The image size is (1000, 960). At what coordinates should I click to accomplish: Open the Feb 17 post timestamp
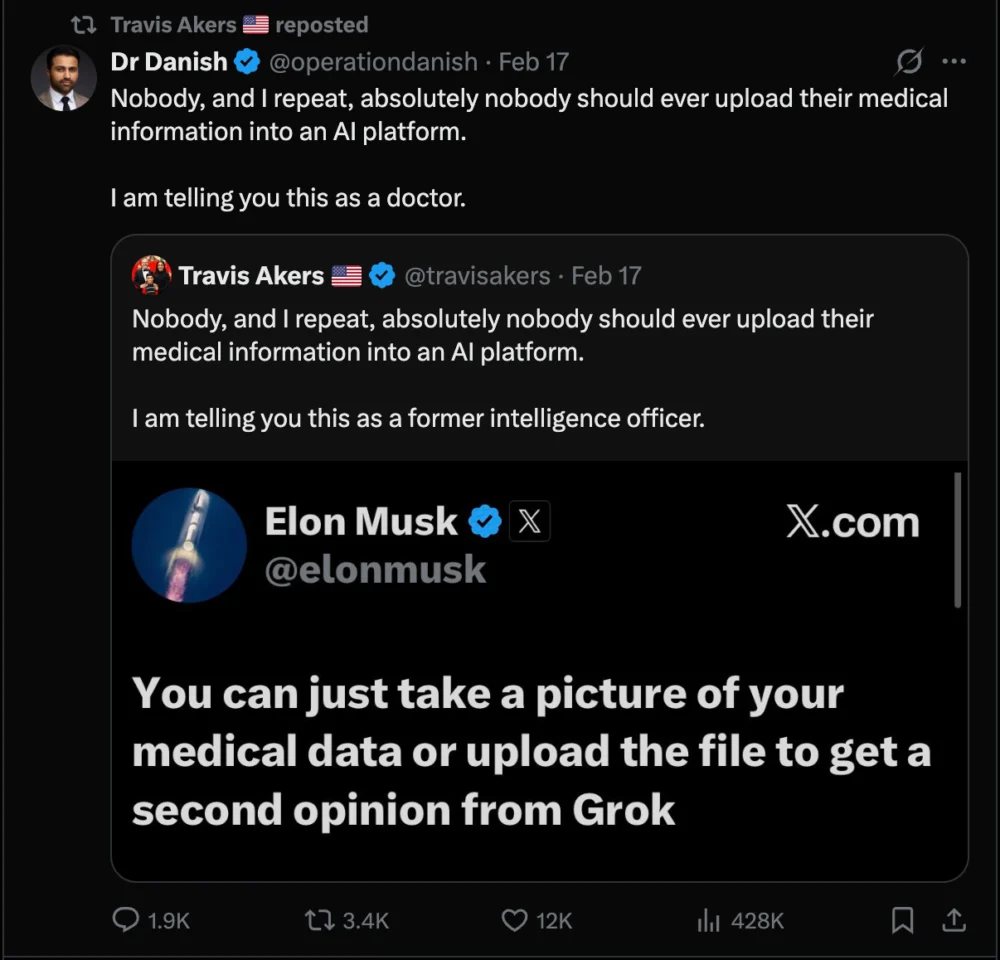[x=533, y=62]
